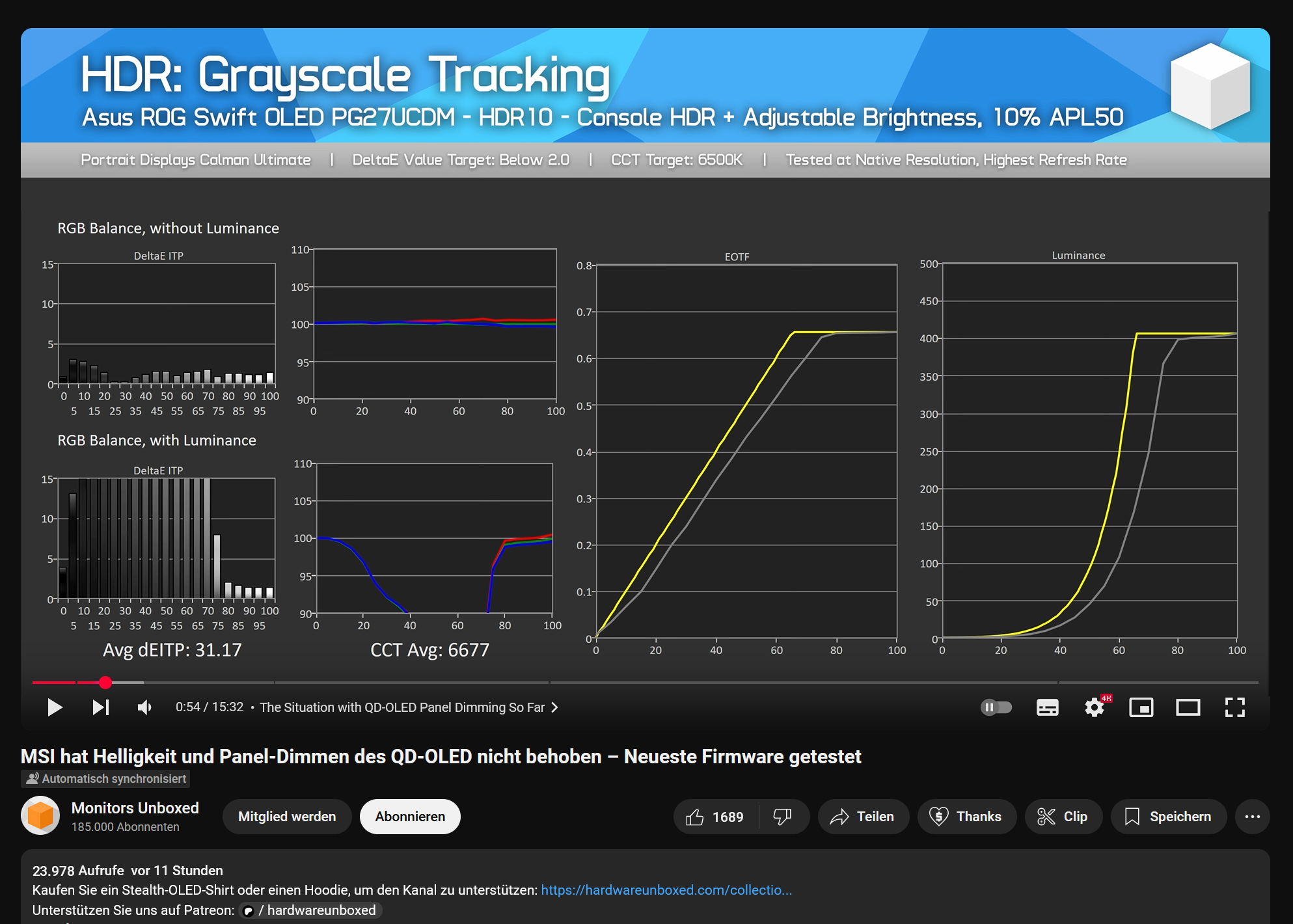Image resolution: width=1293 pixels, height=924 pixels.
Task: Skip to the next video
Action: (x=101, y=707)
